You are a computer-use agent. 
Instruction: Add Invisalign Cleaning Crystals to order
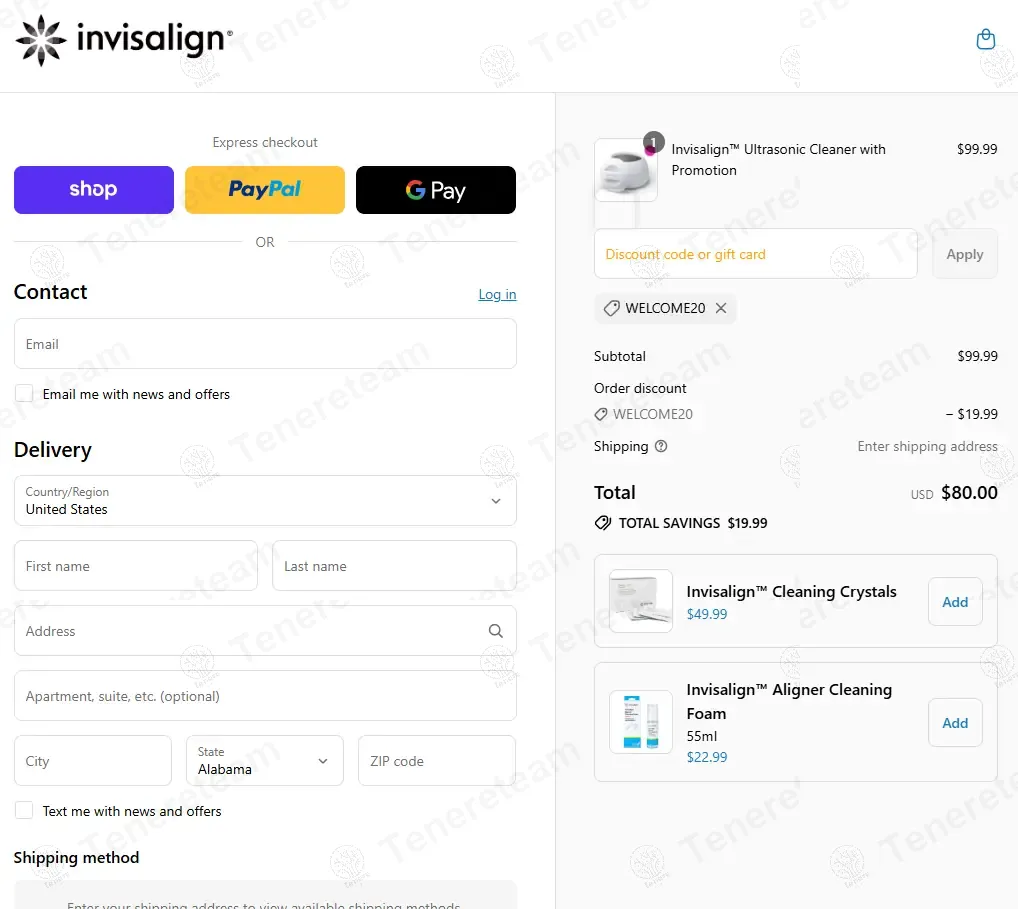(x=955, y=602)
